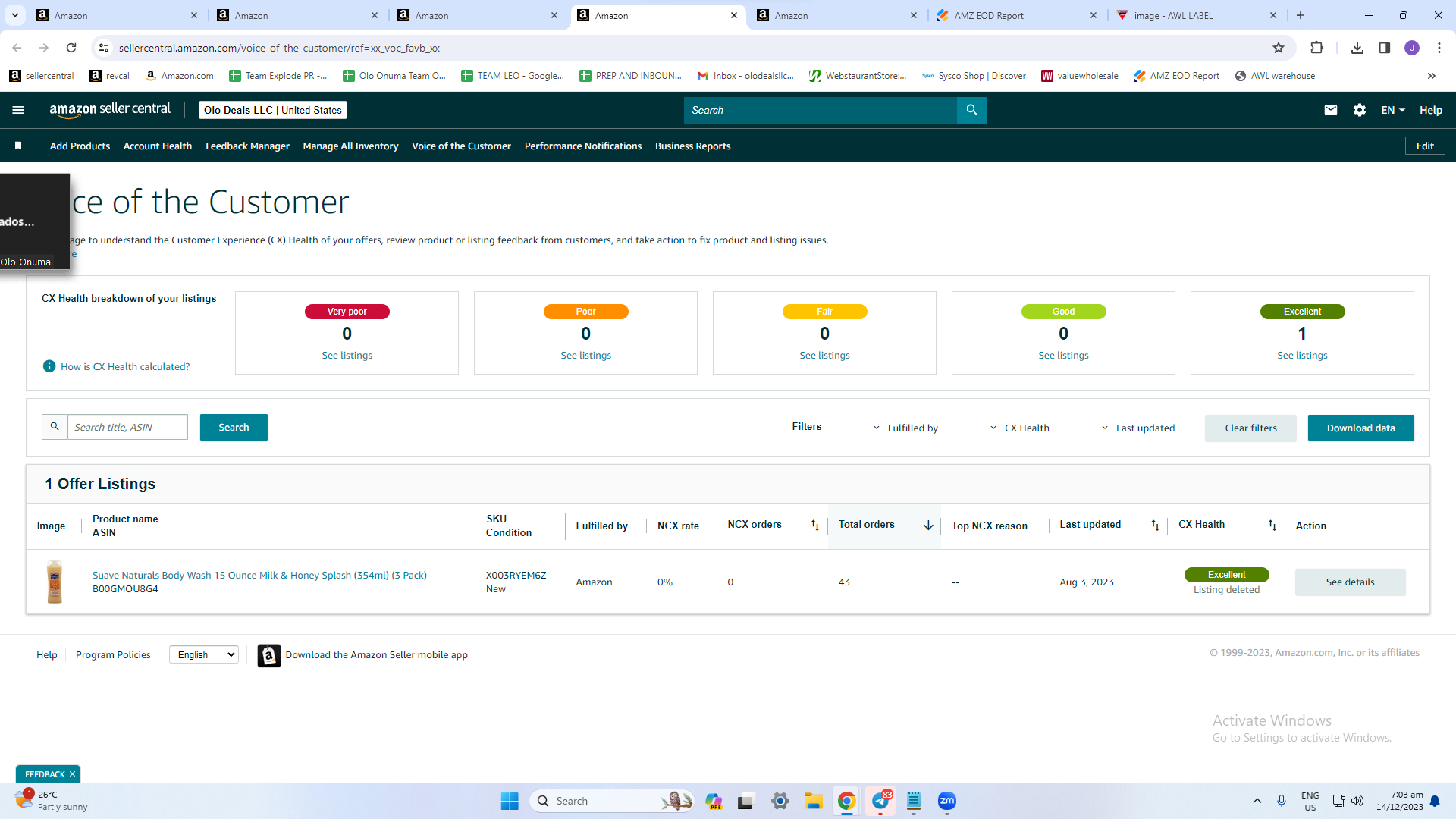Click Edit in the navigation bar
The height and width of the screenshot is (819, 1456).
pyautogui.click(x=1425, y=146)
